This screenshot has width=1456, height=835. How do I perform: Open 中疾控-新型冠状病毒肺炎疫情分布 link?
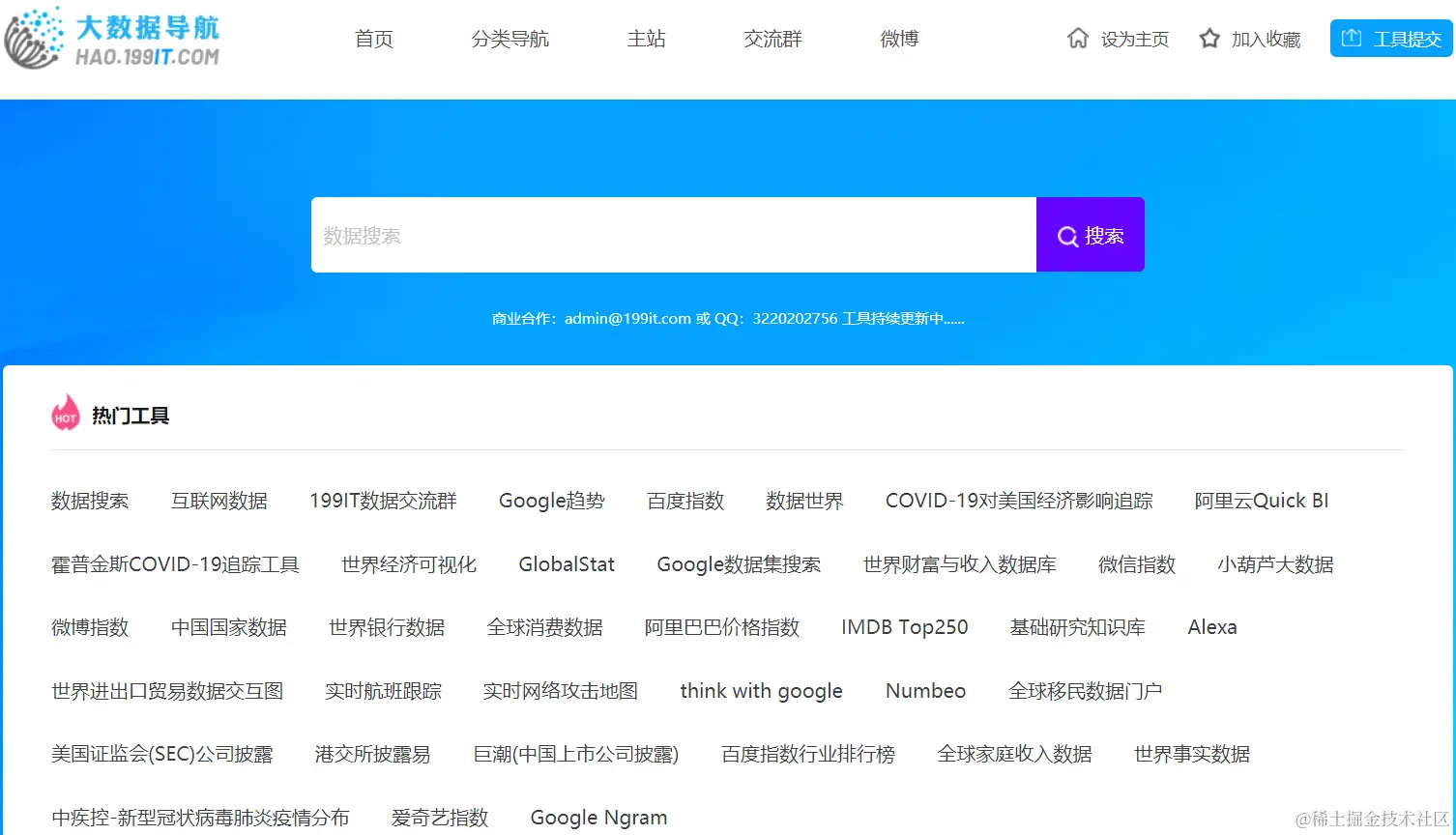(200, 818)
